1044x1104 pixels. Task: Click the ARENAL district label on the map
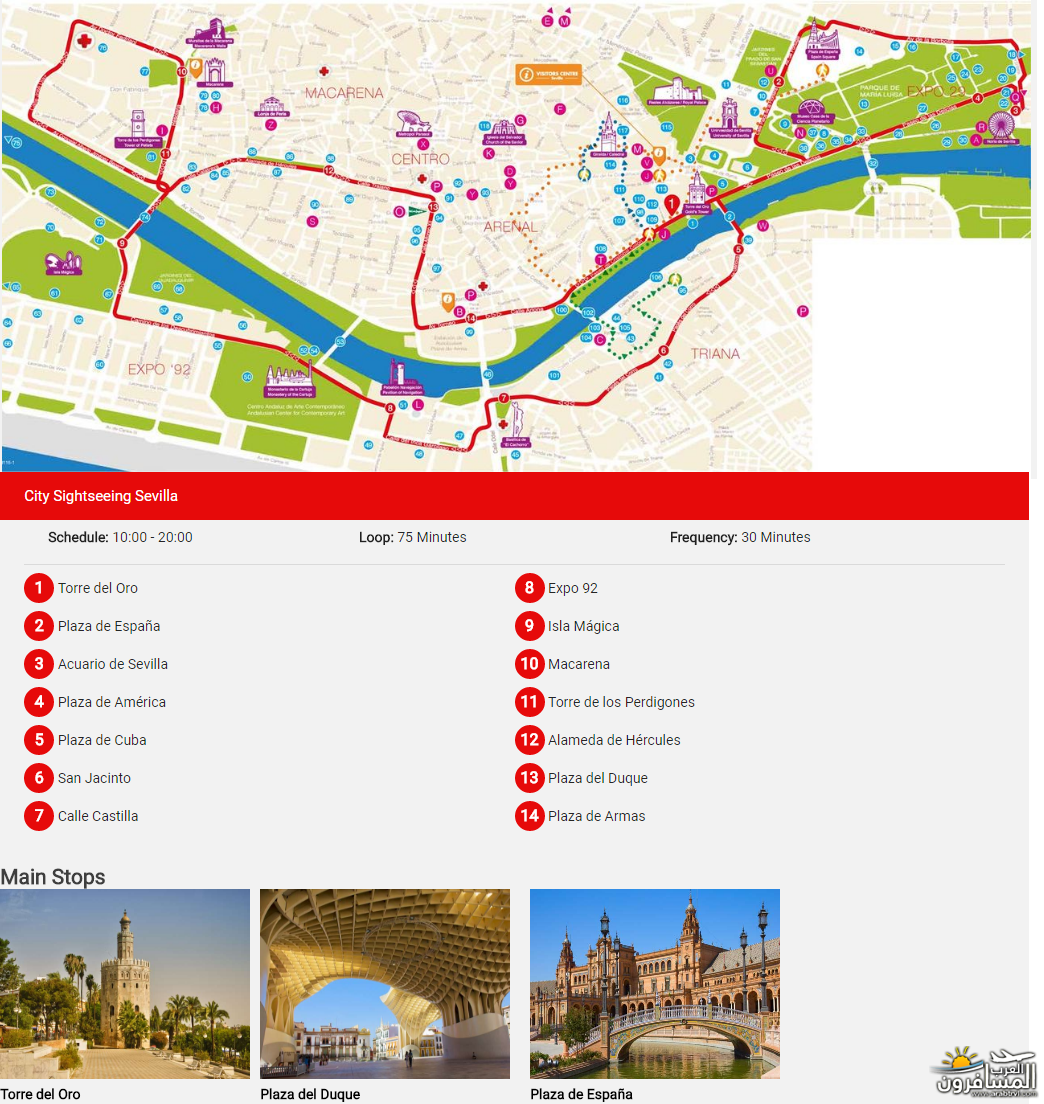(510, 227)
